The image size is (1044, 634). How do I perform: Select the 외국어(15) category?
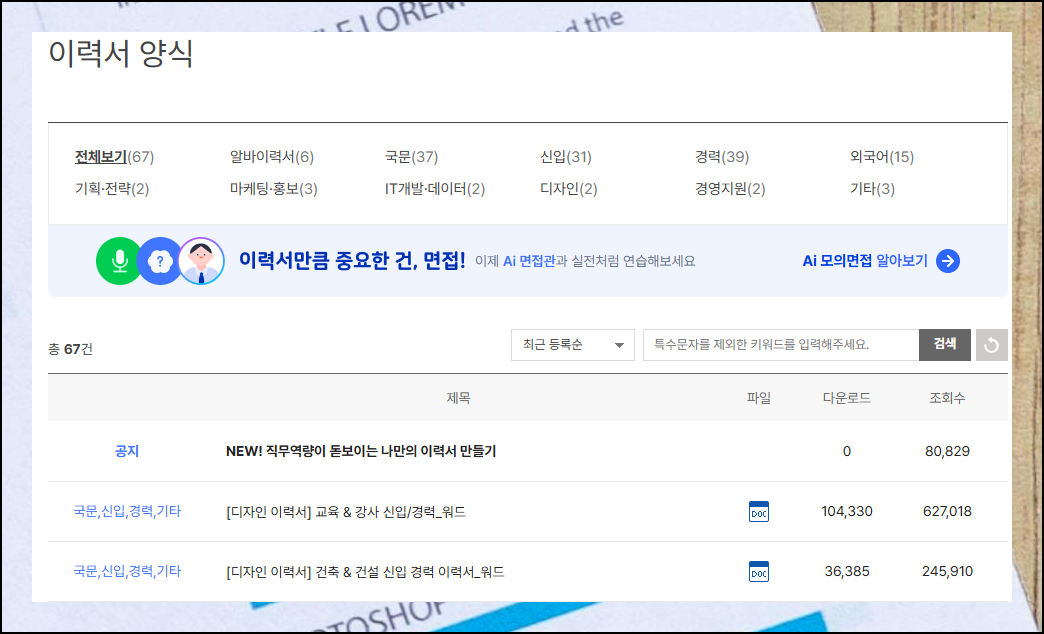[882, 157]
